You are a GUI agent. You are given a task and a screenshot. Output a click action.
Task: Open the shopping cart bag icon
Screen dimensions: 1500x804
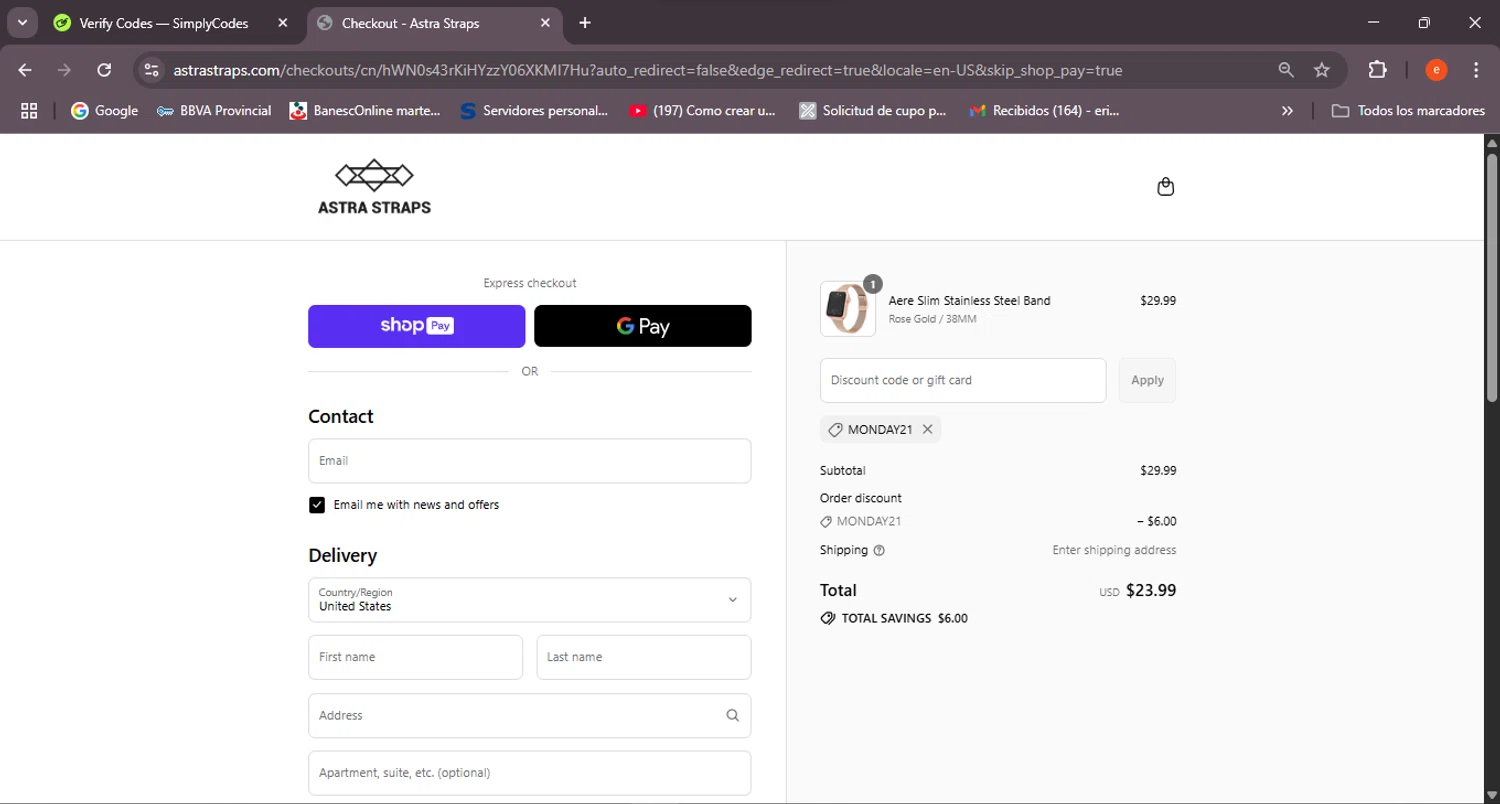1165,187
